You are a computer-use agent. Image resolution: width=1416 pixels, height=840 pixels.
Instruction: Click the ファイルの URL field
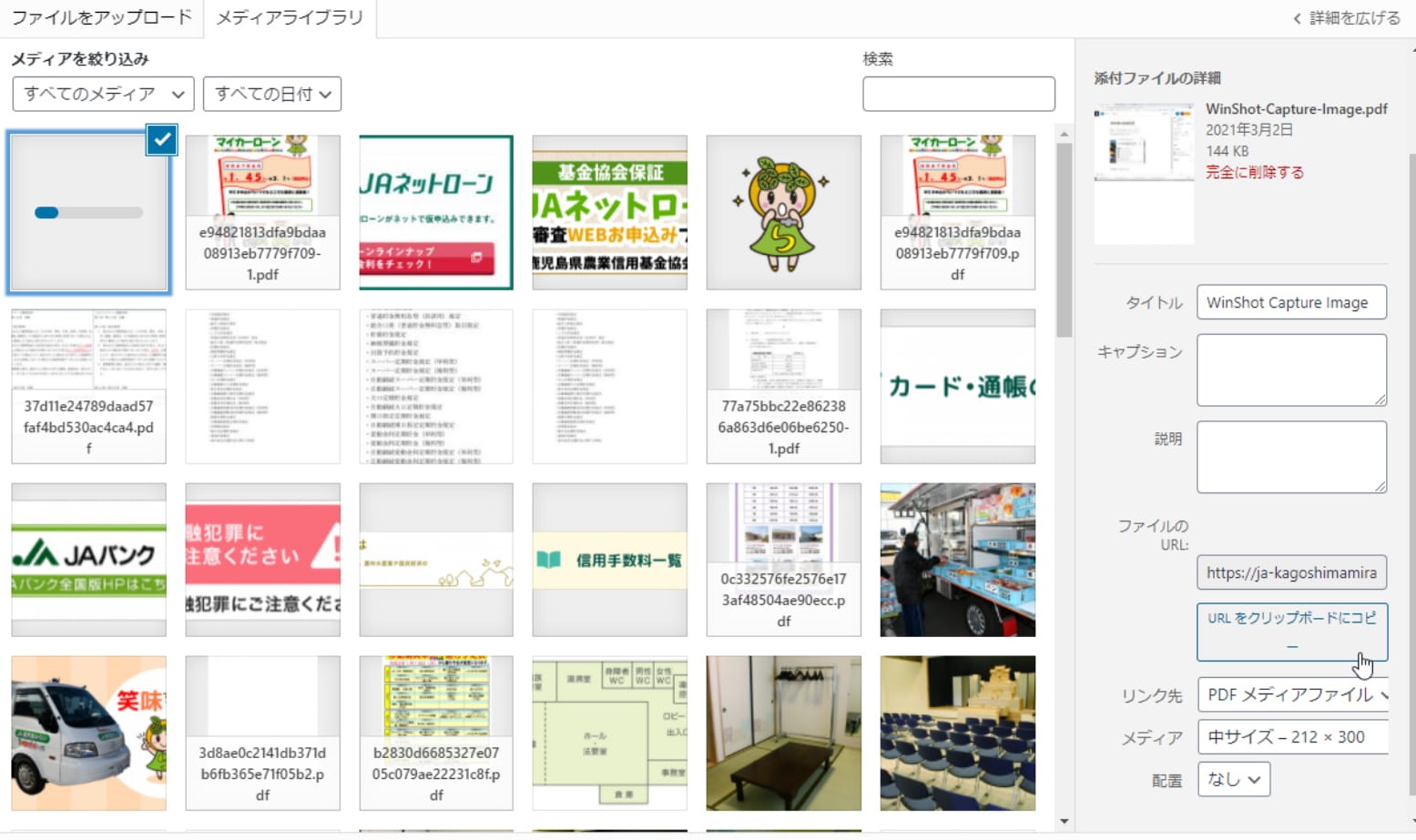(x=1291, y=572)
